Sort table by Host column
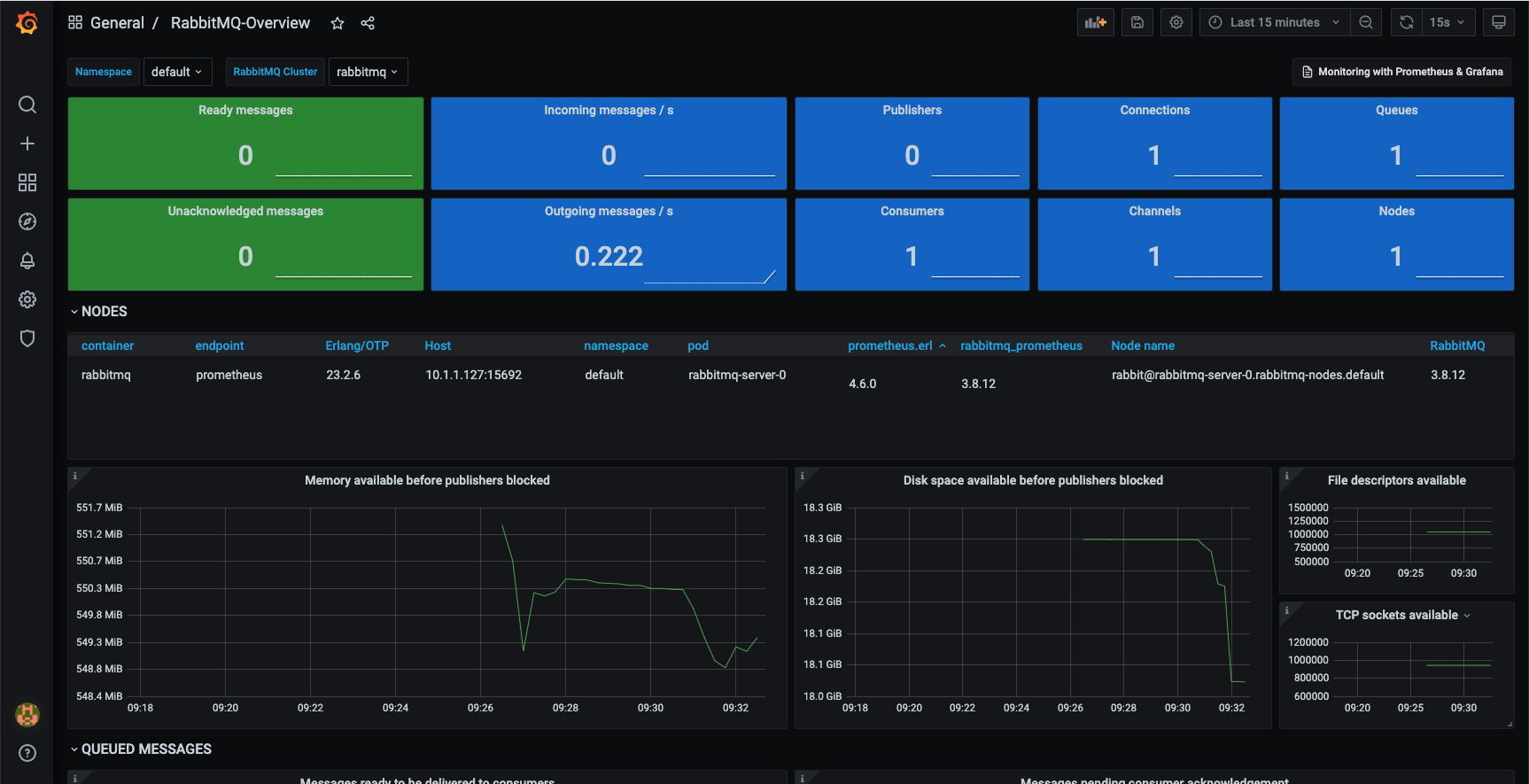This screenshot has height=784, width=1529. pyautogui.click(x=438, y=345)
